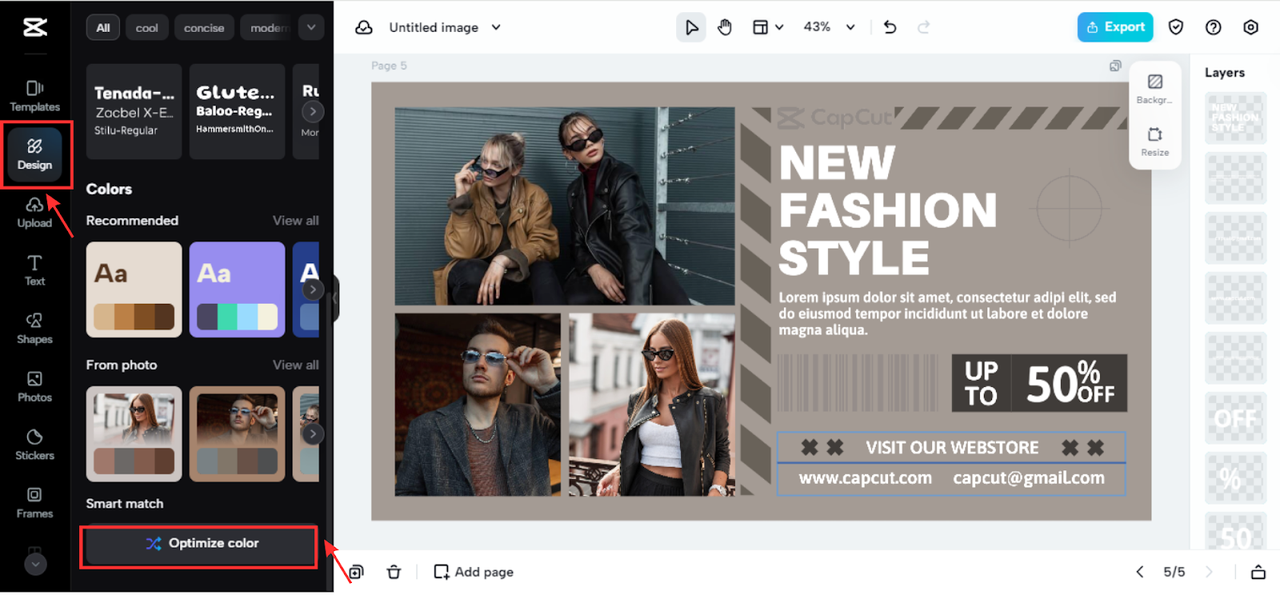Viewport: 1280px width, 595px height.
Task: Expand the style filter chips dropdown
Action: (312, 28)
